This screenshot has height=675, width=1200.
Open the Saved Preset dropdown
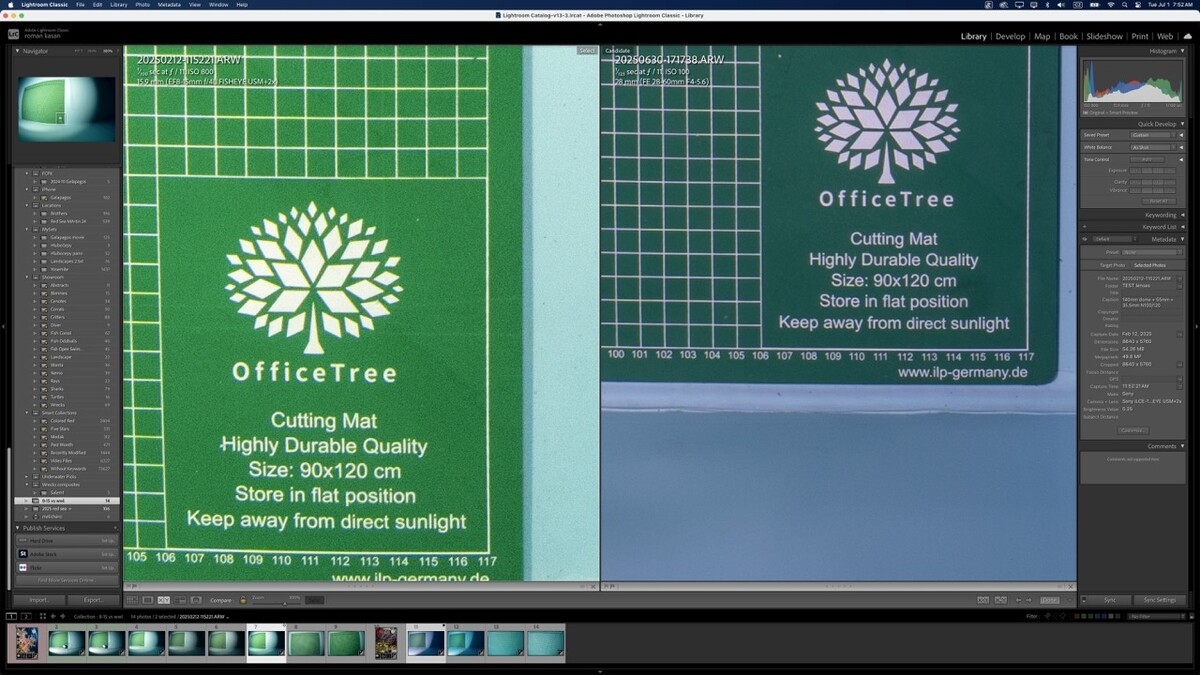tap(1153, 135)
